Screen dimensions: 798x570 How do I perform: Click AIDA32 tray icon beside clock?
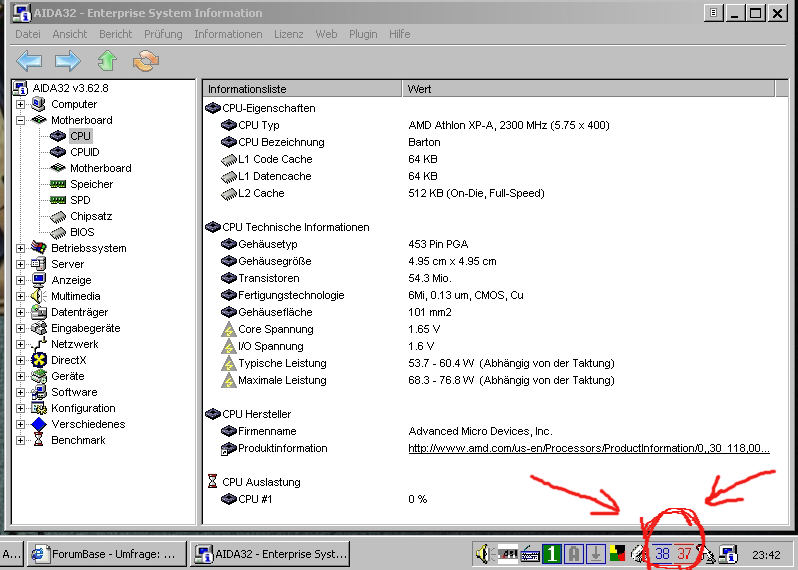[x=728, y=554]
